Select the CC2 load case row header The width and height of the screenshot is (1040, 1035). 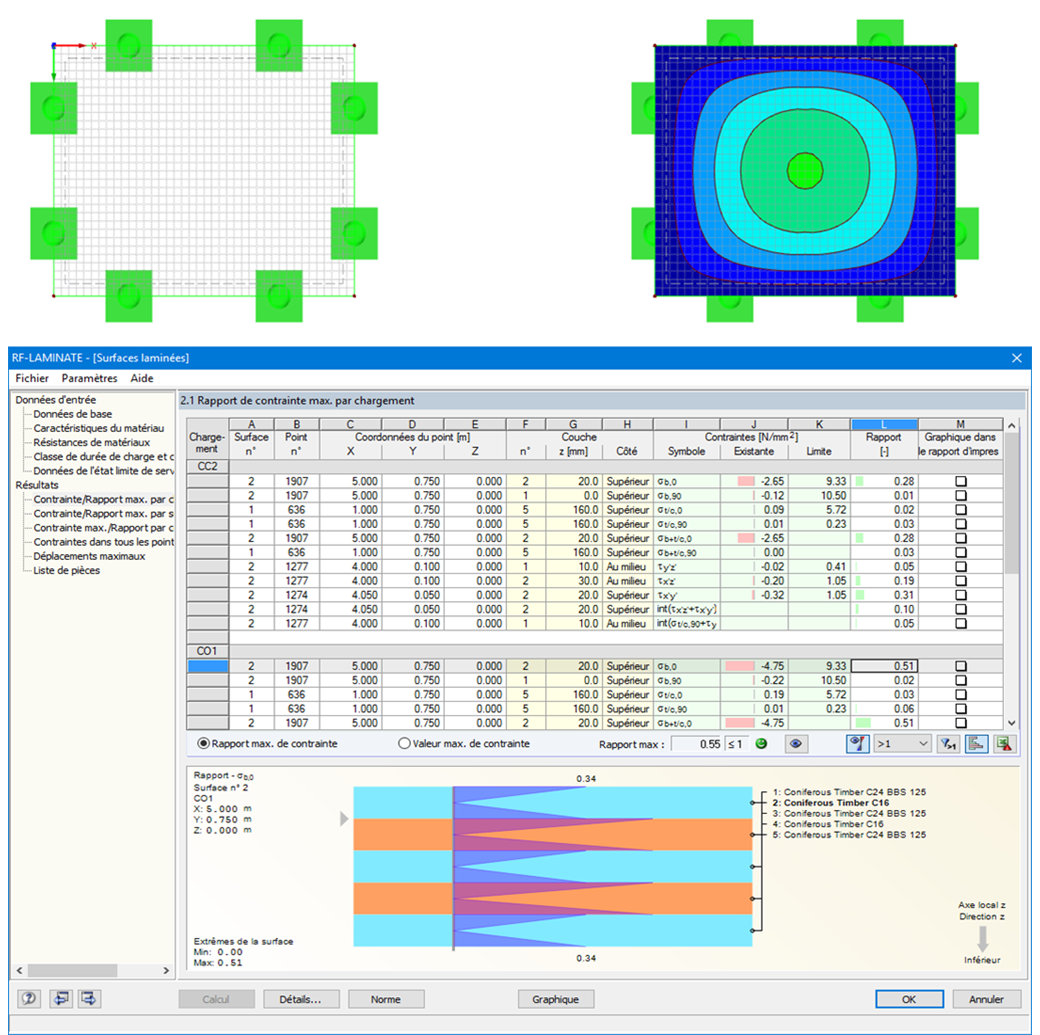coord(208,466)
